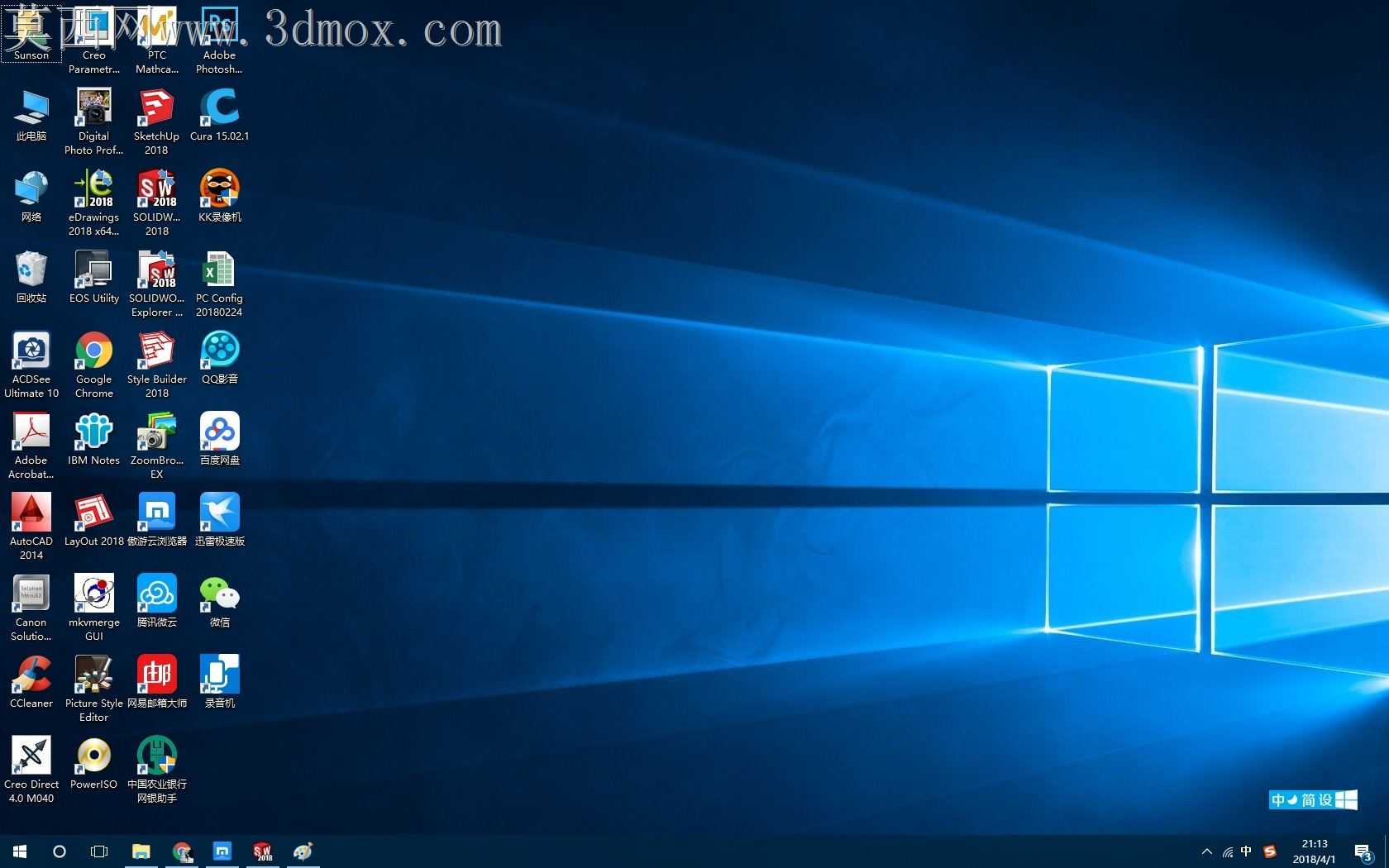Click the 网易邮箱大师 mail icon

[x=157, y=682]
